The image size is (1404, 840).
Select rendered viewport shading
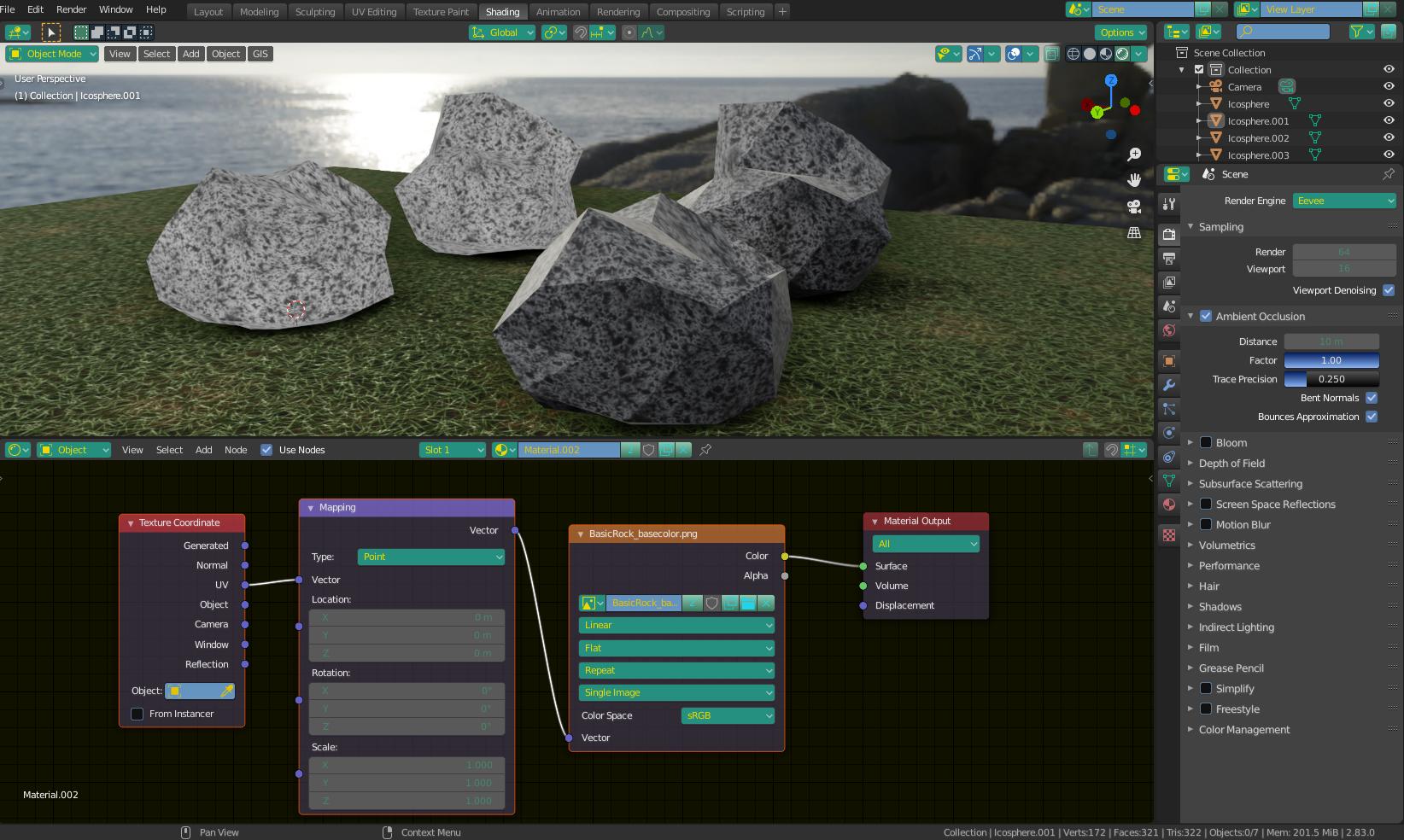click(x=1122, y=54)
